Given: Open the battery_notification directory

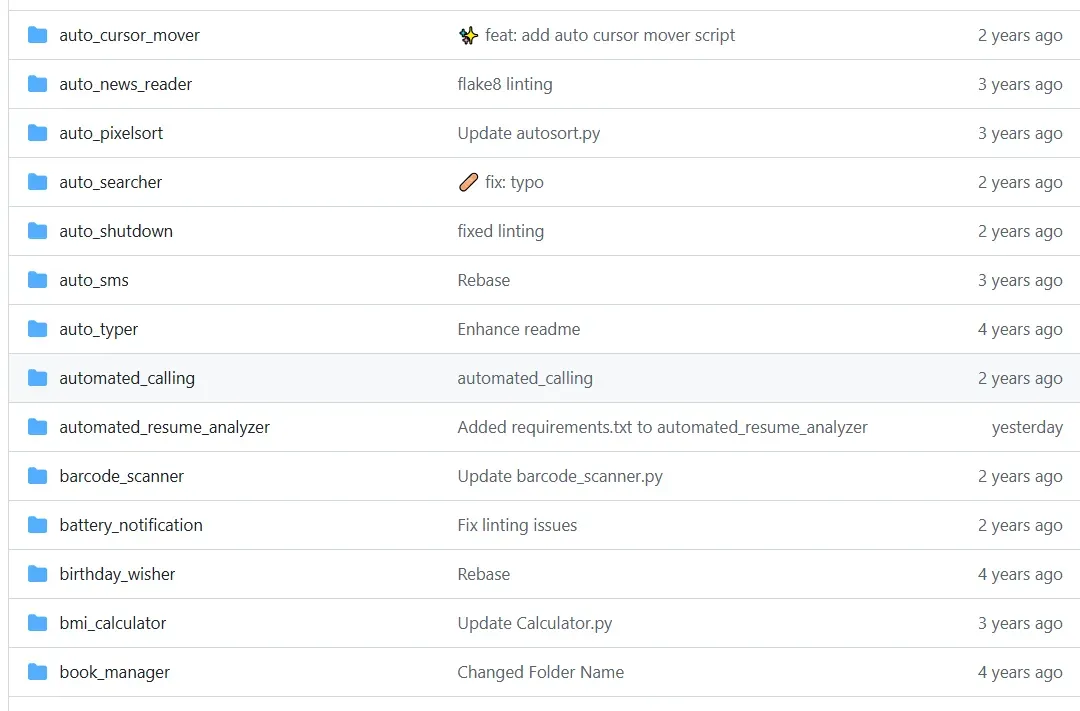Looking at the screenshot, I should (131, 525).
